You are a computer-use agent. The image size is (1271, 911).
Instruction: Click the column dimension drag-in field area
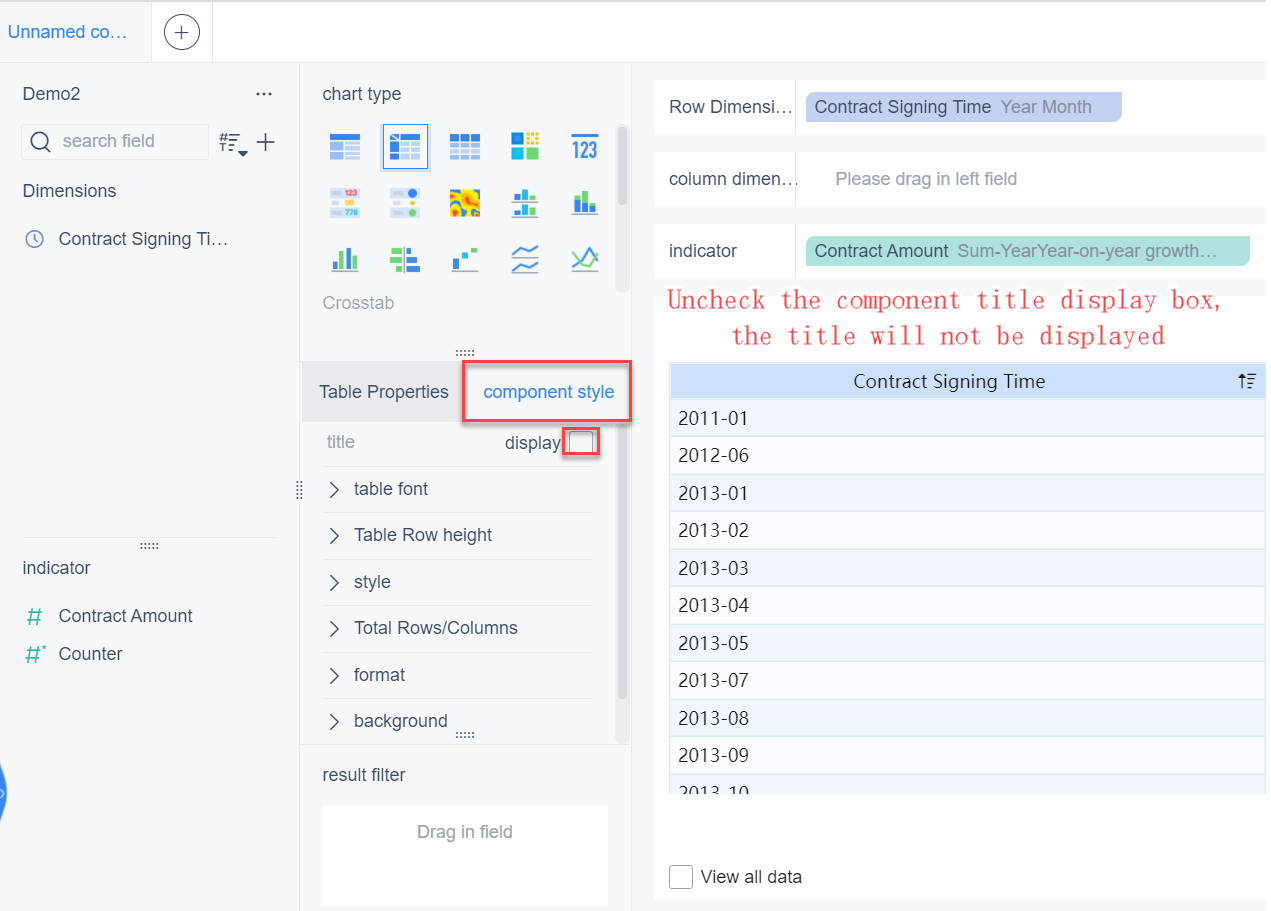(x=1030, y=179)
